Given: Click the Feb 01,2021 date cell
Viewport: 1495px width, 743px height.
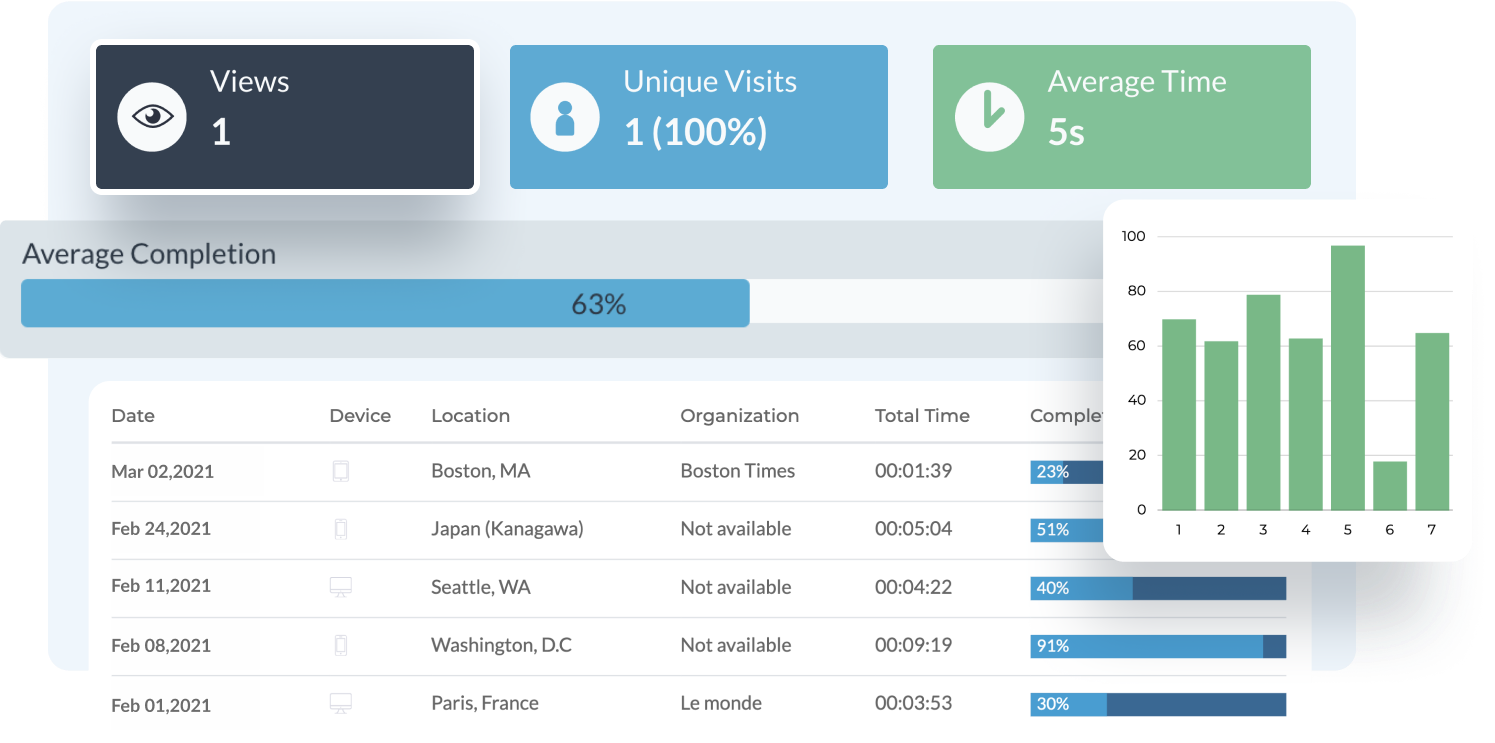Looking at the screenshot, I should (x=161, y=705).
